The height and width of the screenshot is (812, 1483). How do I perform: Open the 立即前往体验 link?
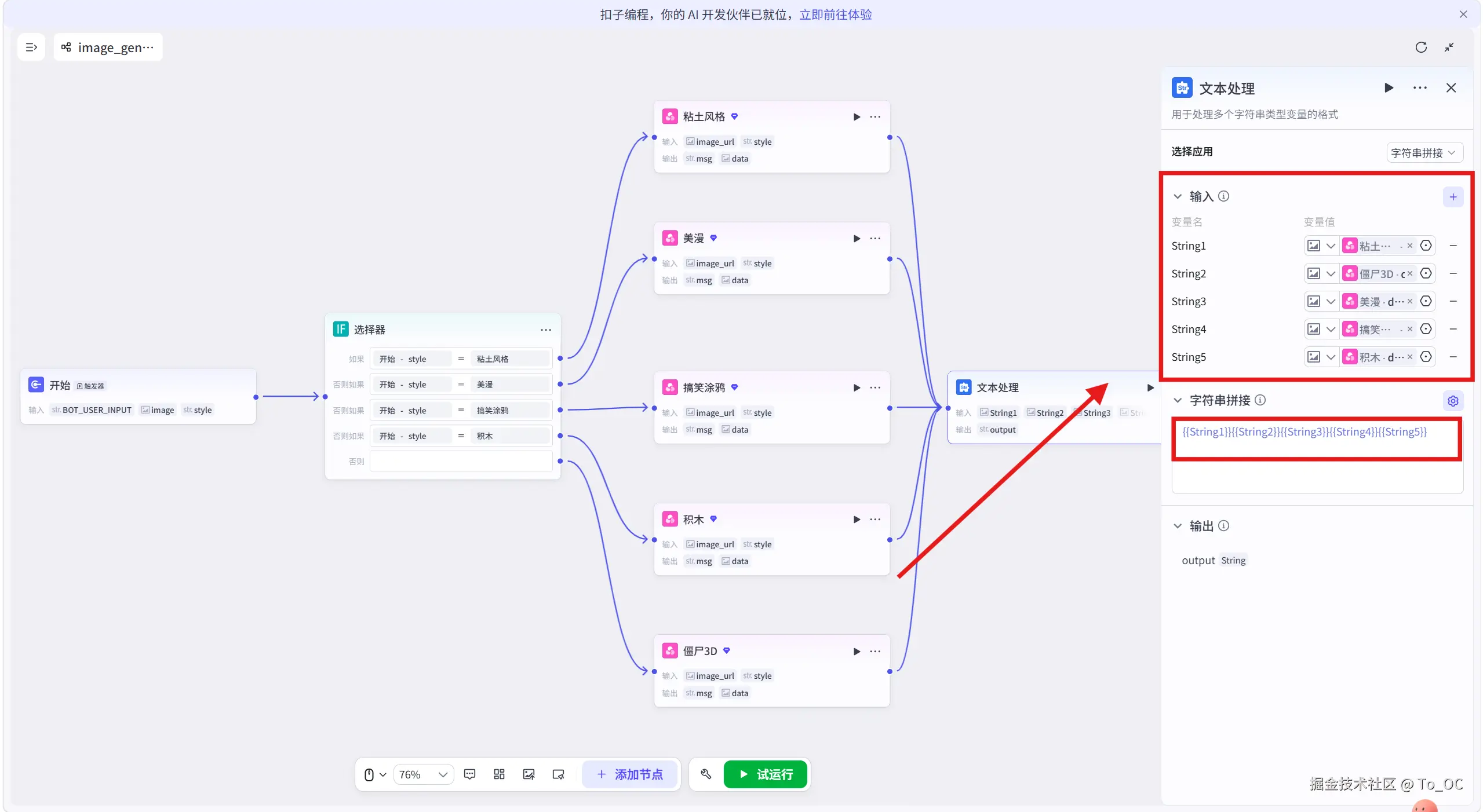tap(835, 14)
